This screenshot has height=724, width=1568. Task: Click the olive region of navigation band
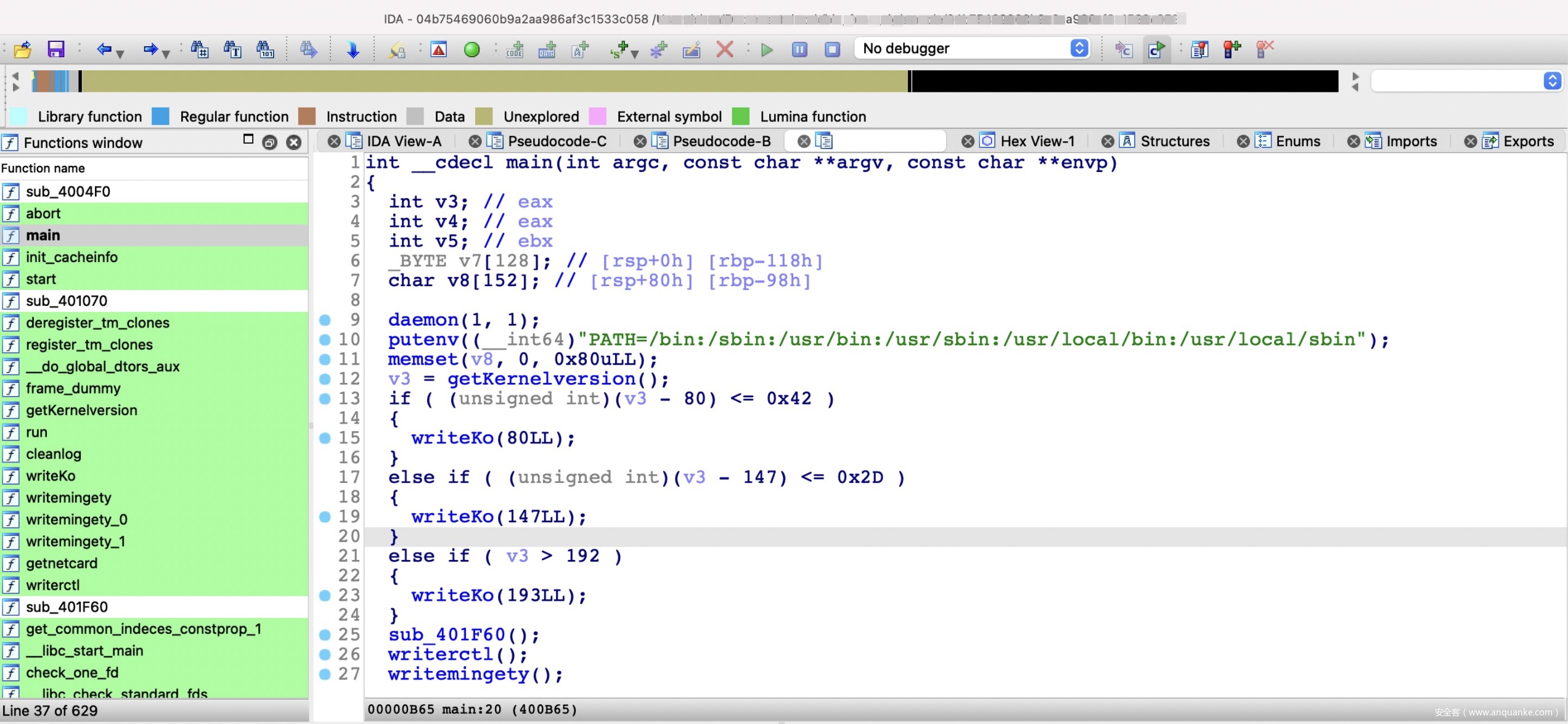click(x=493, y=81)
